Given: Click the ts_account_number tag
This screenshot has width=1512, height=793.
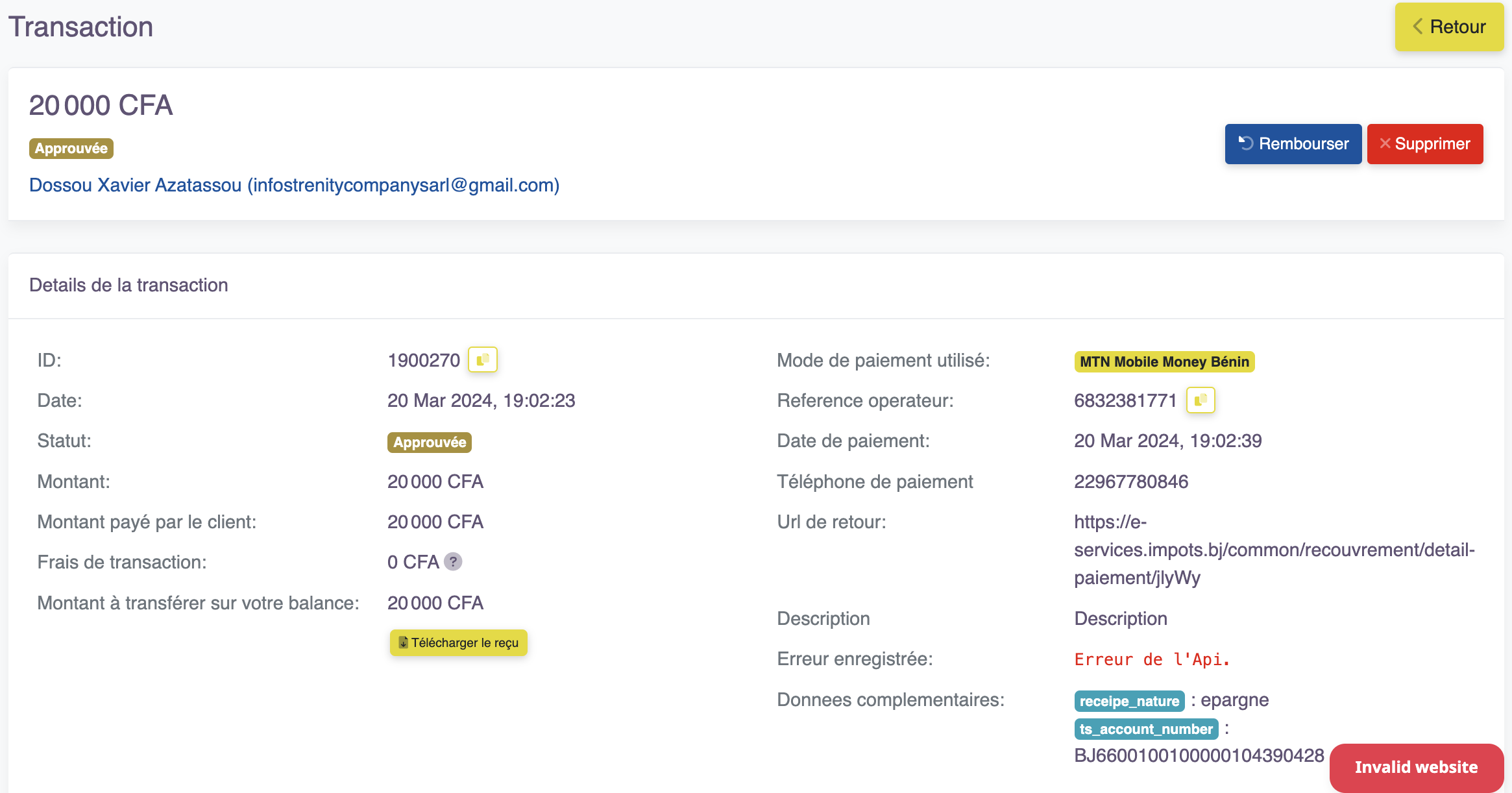Looking at the screenshot, I should point(1146,729).
